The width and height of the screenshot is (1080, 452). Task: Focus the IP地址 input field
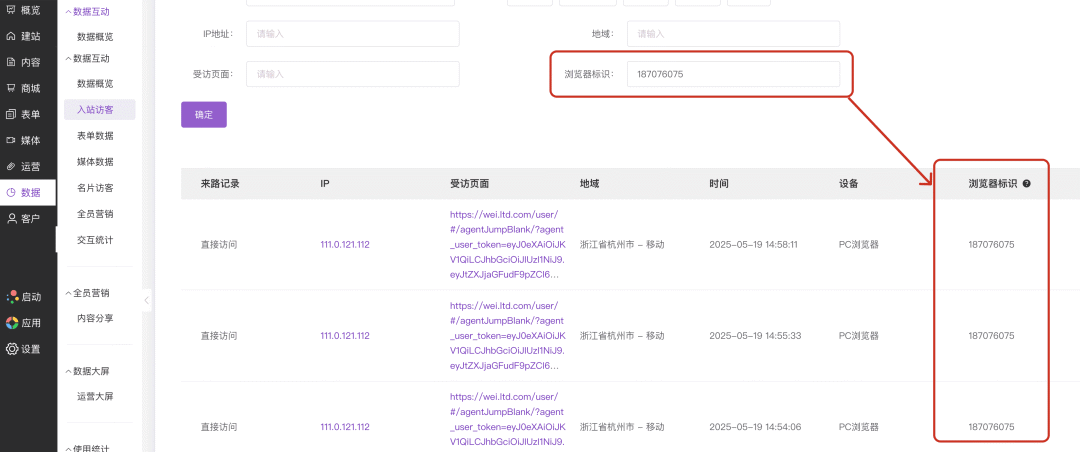point(353,33)
